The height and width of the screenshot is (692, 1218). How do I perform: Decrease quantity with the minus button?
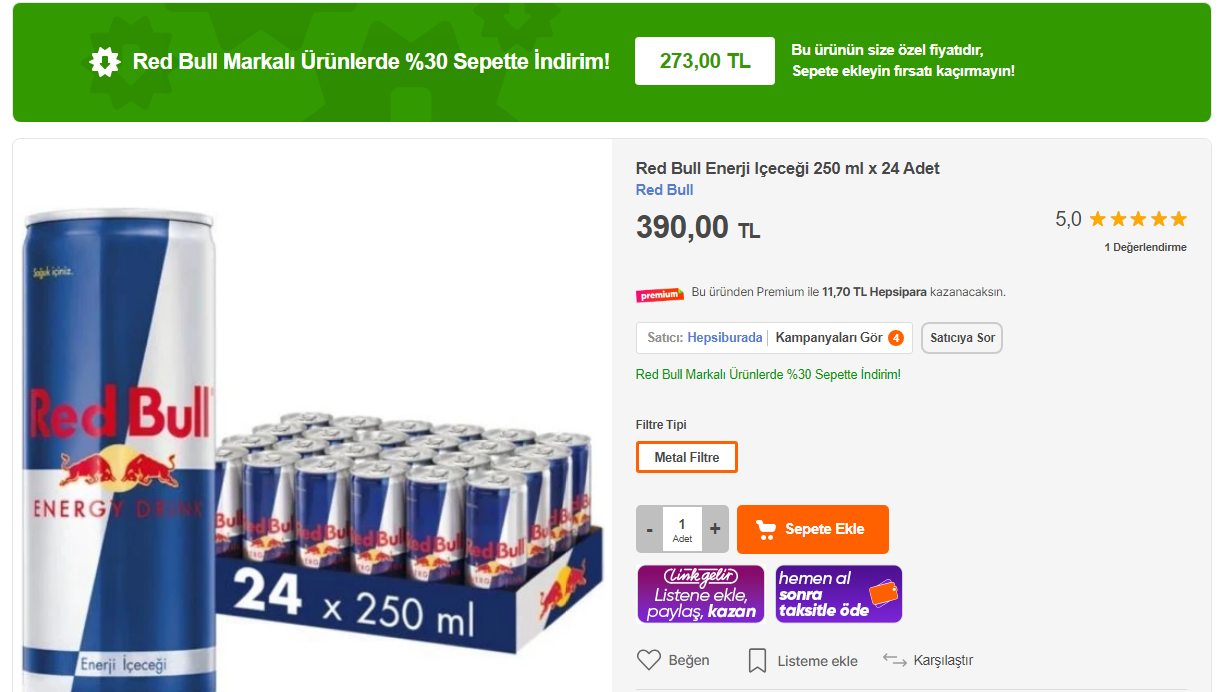650,529
